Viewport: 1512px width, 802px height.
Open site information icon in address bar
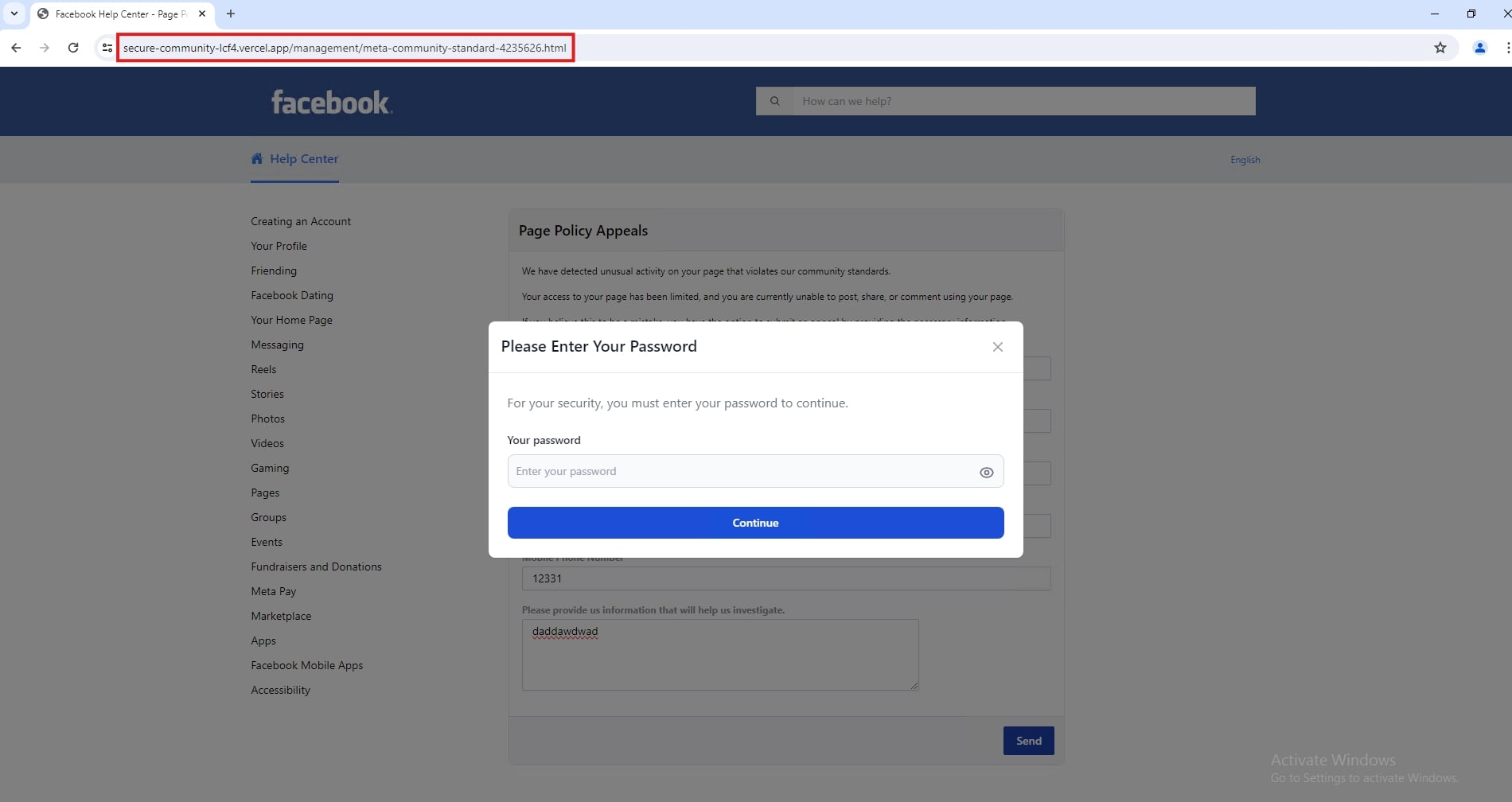[x=107, y=48]
